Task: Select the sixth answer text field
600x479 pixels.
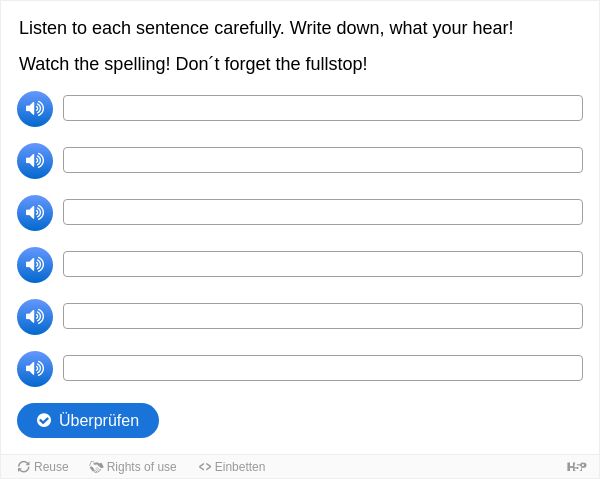Action: pyautogui.click(x=323, y=368)
